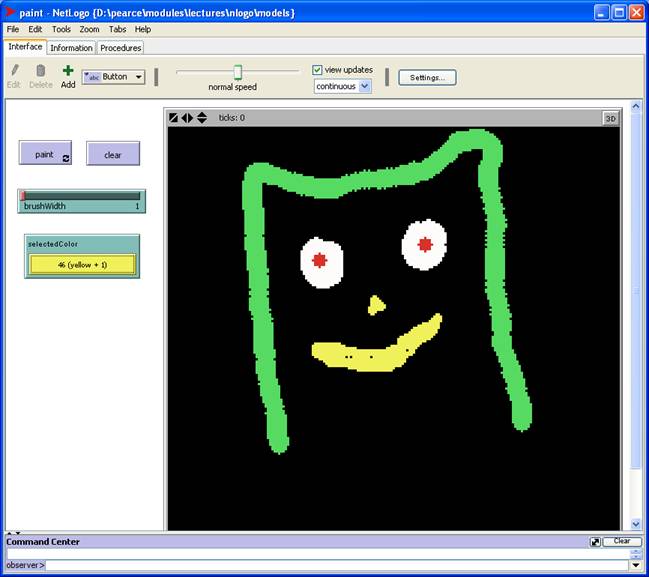Viewport: 649px width, 577px height.
Task: Click the green Add plus icon
Action: pos(68,71)
